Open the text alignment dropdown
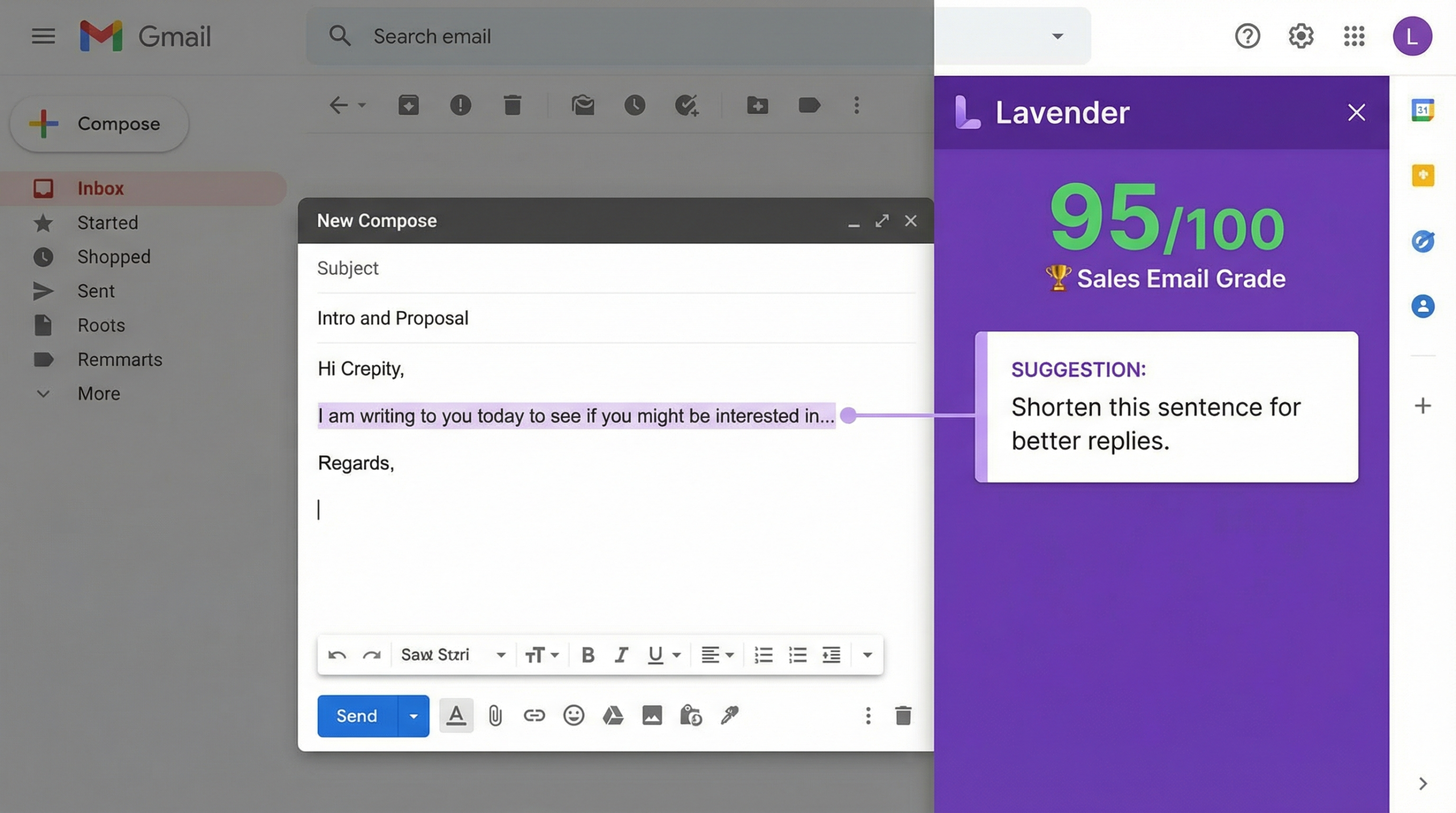Screen dimensions: 1456x813 point(717,655)
